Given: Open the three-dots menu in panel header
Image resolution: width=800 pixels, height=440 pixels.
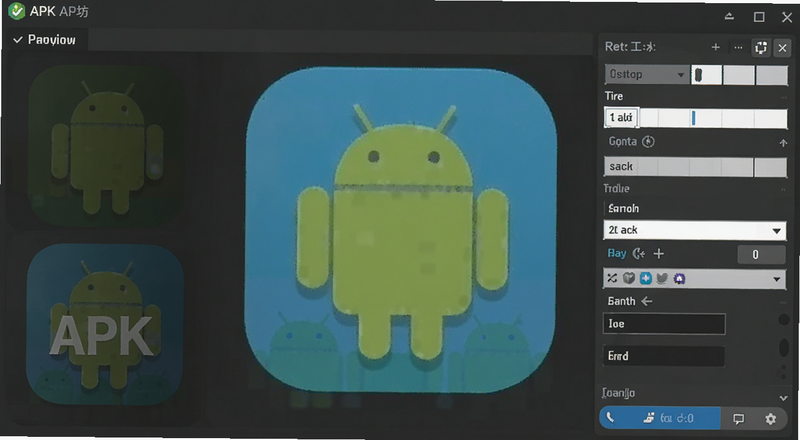Looking at the screenshot, I should pos(738,47).
